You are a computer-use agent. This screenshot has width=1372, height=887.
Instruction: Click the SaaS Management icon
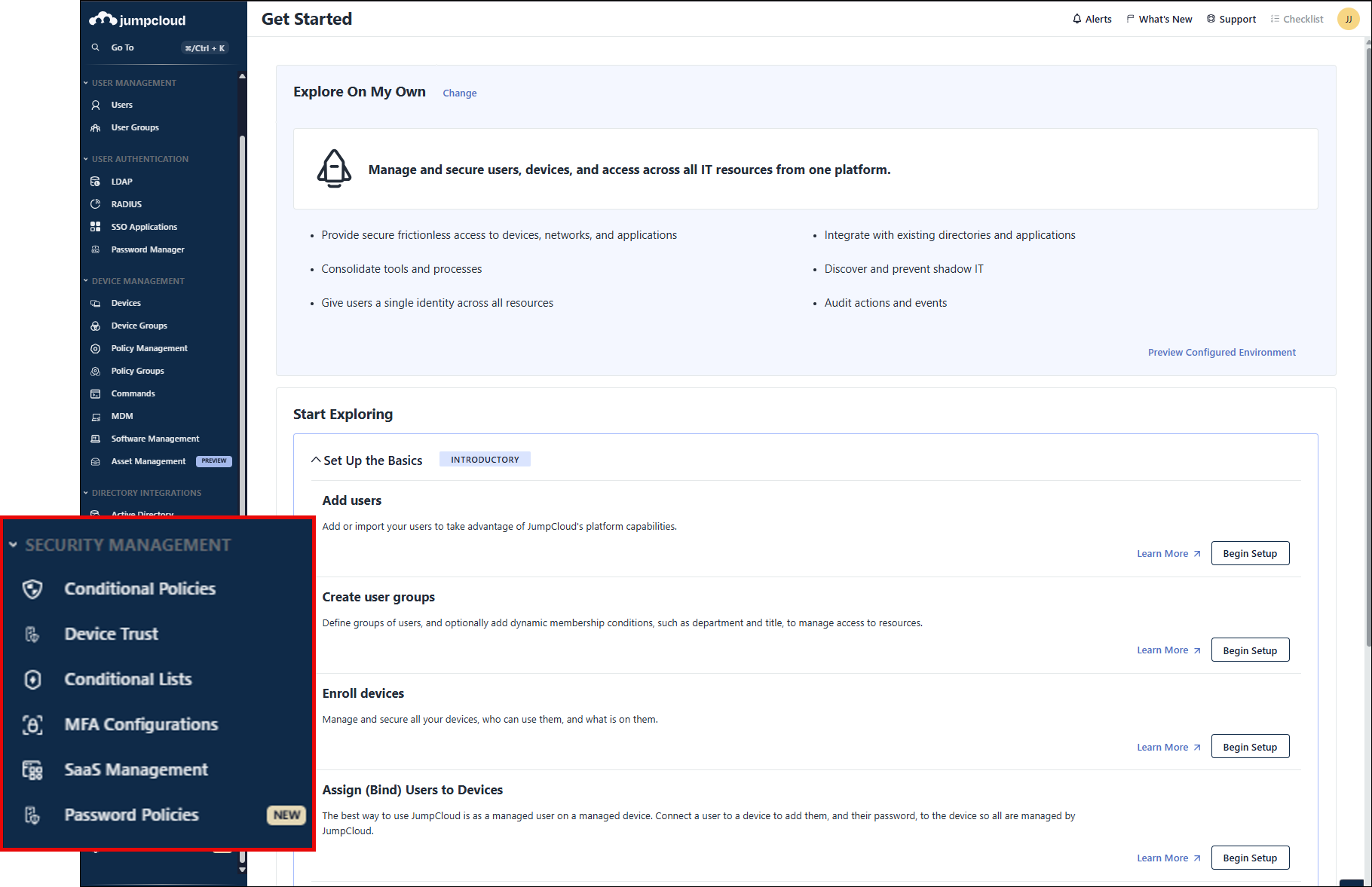tap(32, 769)
